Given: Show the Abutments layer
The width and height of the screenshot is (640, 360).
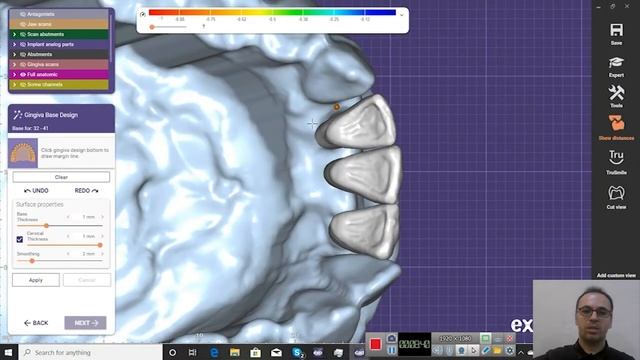Looking at the screenshot, I should click(x=23, y=54).
